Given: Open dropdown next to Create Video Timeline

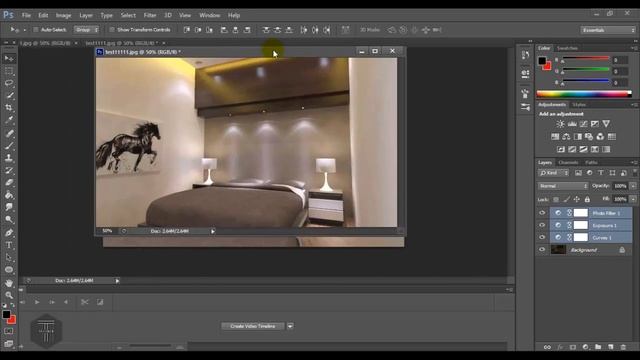Looking at the screenshot, I should 290,326.
